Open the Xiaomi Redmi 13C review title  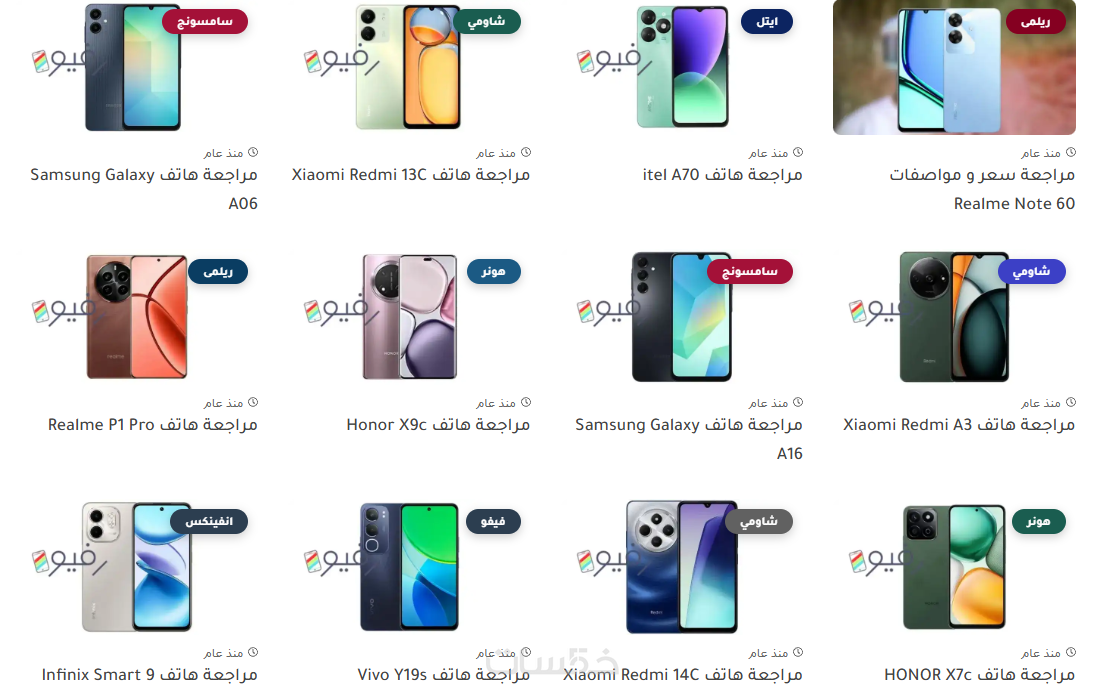(411, 175)
